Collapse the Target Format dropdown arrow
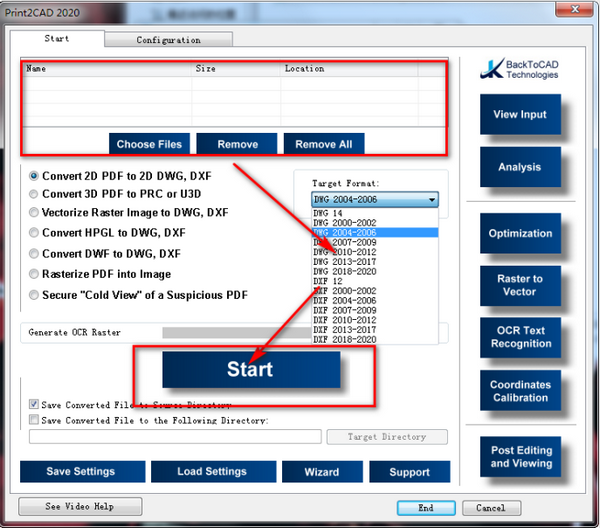 tap(432, 199)
